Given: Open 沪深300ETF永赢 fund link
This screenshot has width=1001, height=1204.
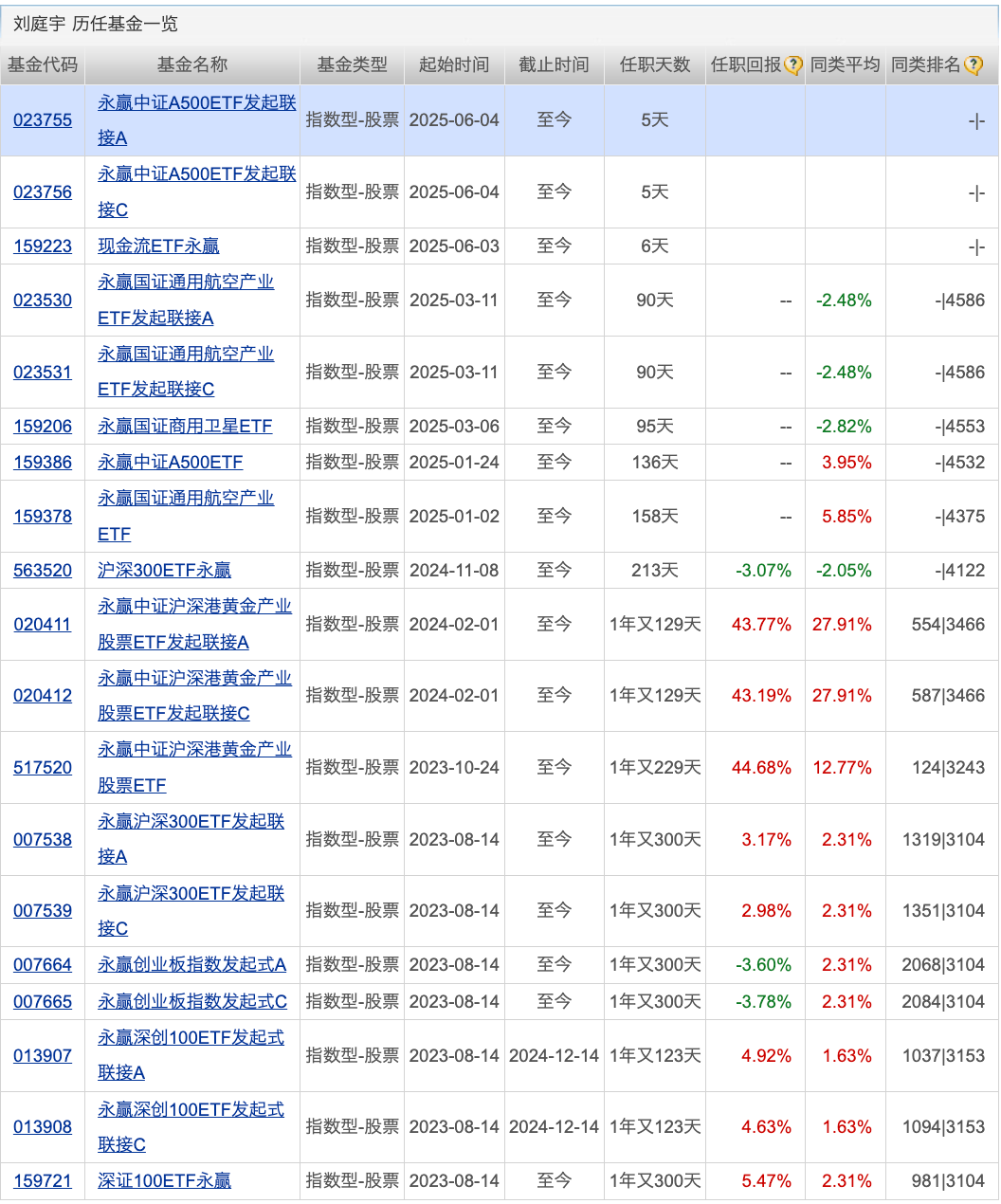Looking at the screenshot, I should click(164, 571).
